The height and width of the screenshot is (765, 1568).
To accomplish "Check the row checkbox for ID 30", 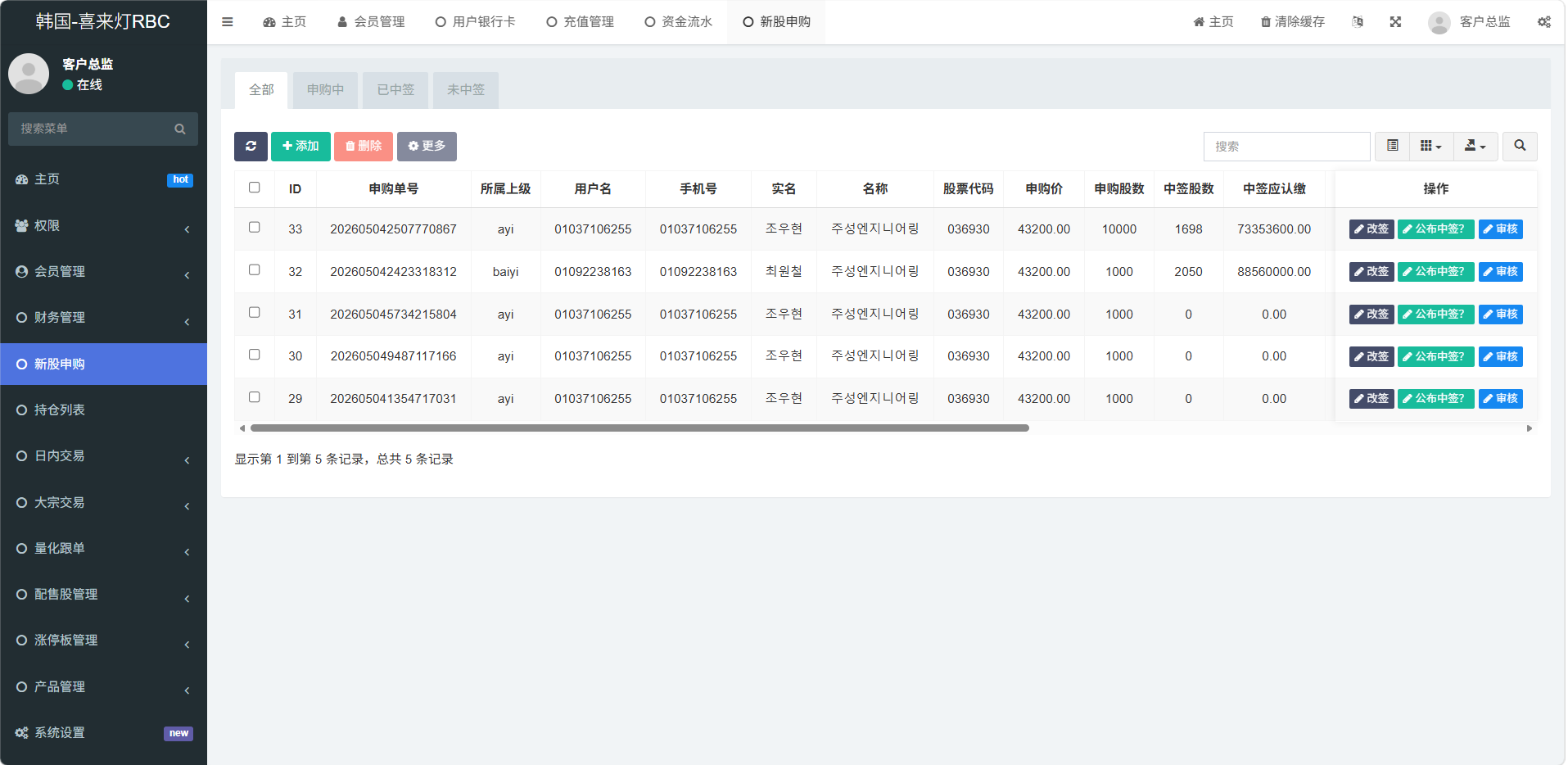I will pyautogui.click(x=255, y=355).
